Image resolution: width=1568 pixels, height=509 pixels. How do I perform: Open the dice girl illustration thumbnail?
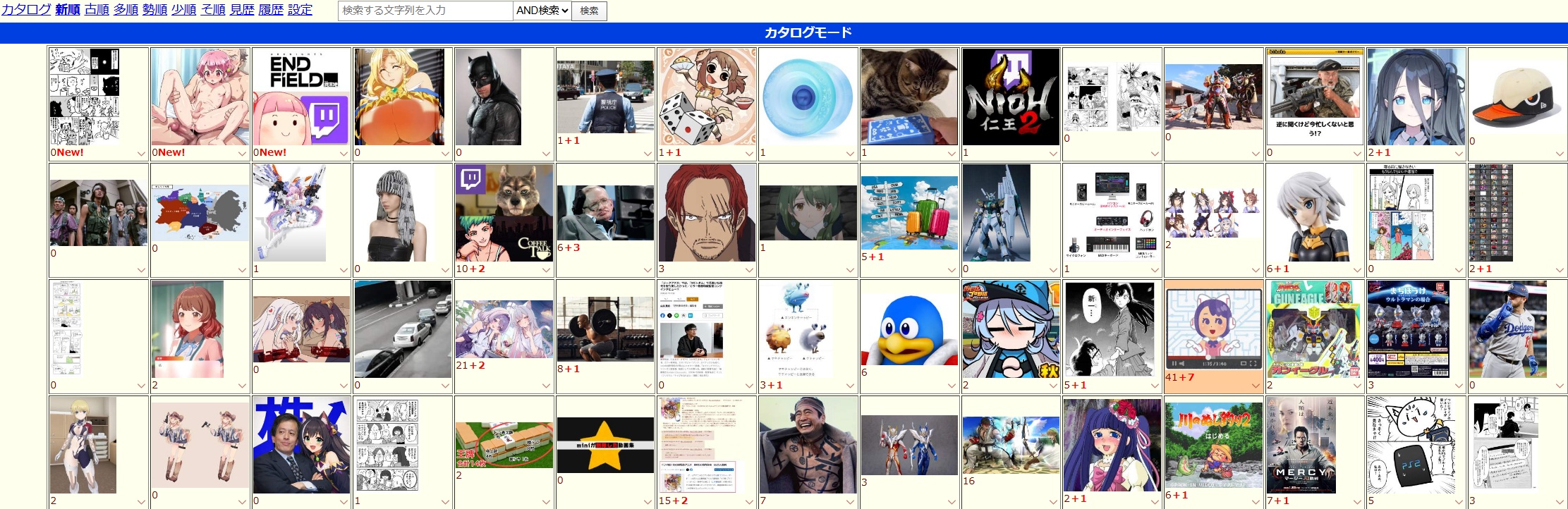706,97
